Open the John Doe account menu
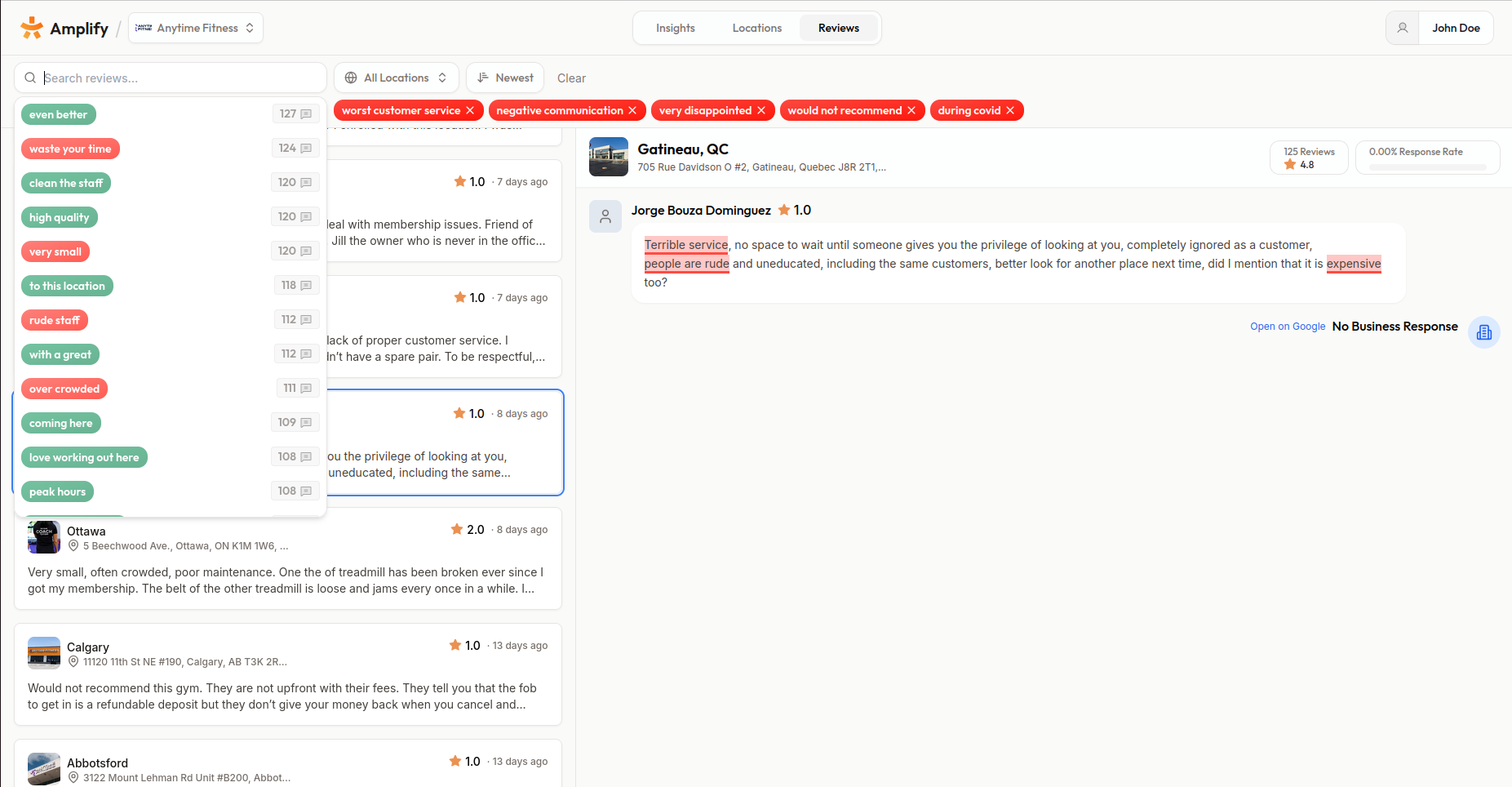Screen dimensions: 1512x787 point(1456,28)
